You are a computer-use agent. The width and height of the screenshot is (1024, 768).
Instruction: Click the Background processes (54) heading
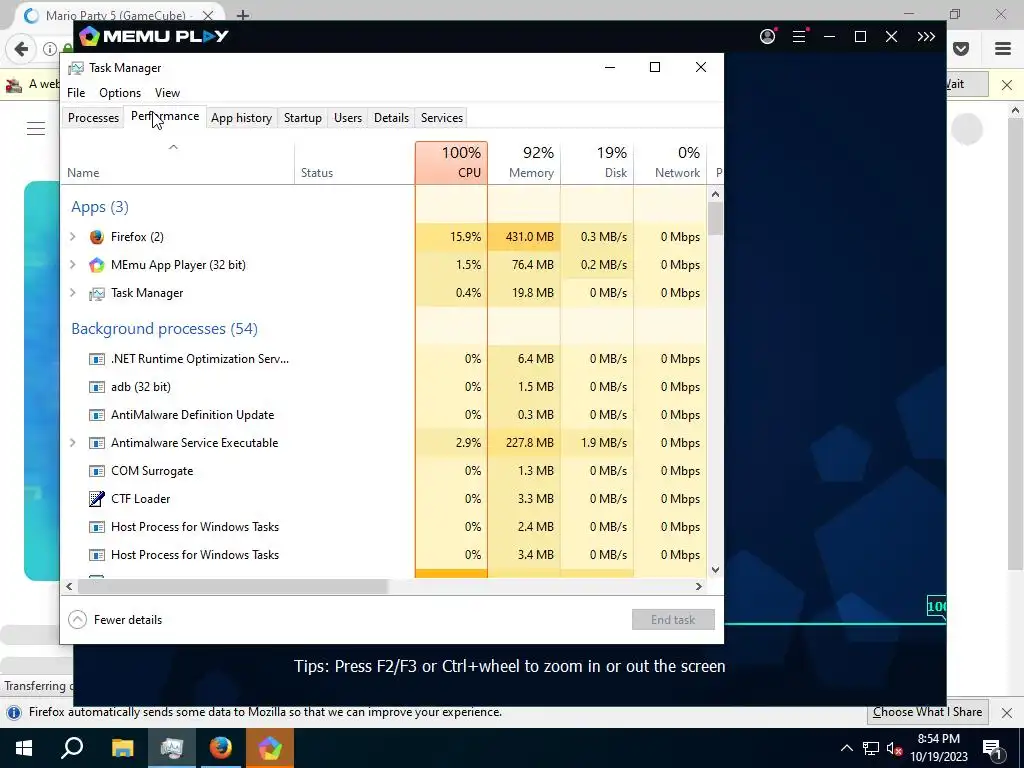pyautogui.click(x=165, y=328)
